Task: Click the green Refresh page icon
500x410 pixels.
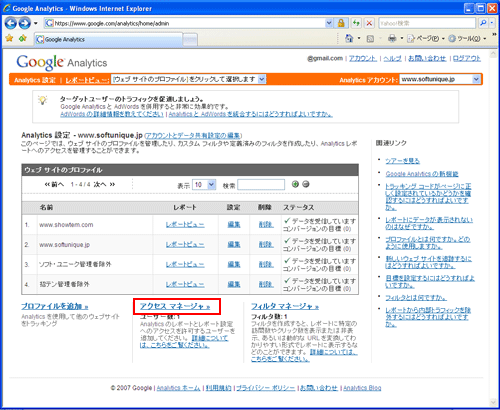Action: (356, 23)
